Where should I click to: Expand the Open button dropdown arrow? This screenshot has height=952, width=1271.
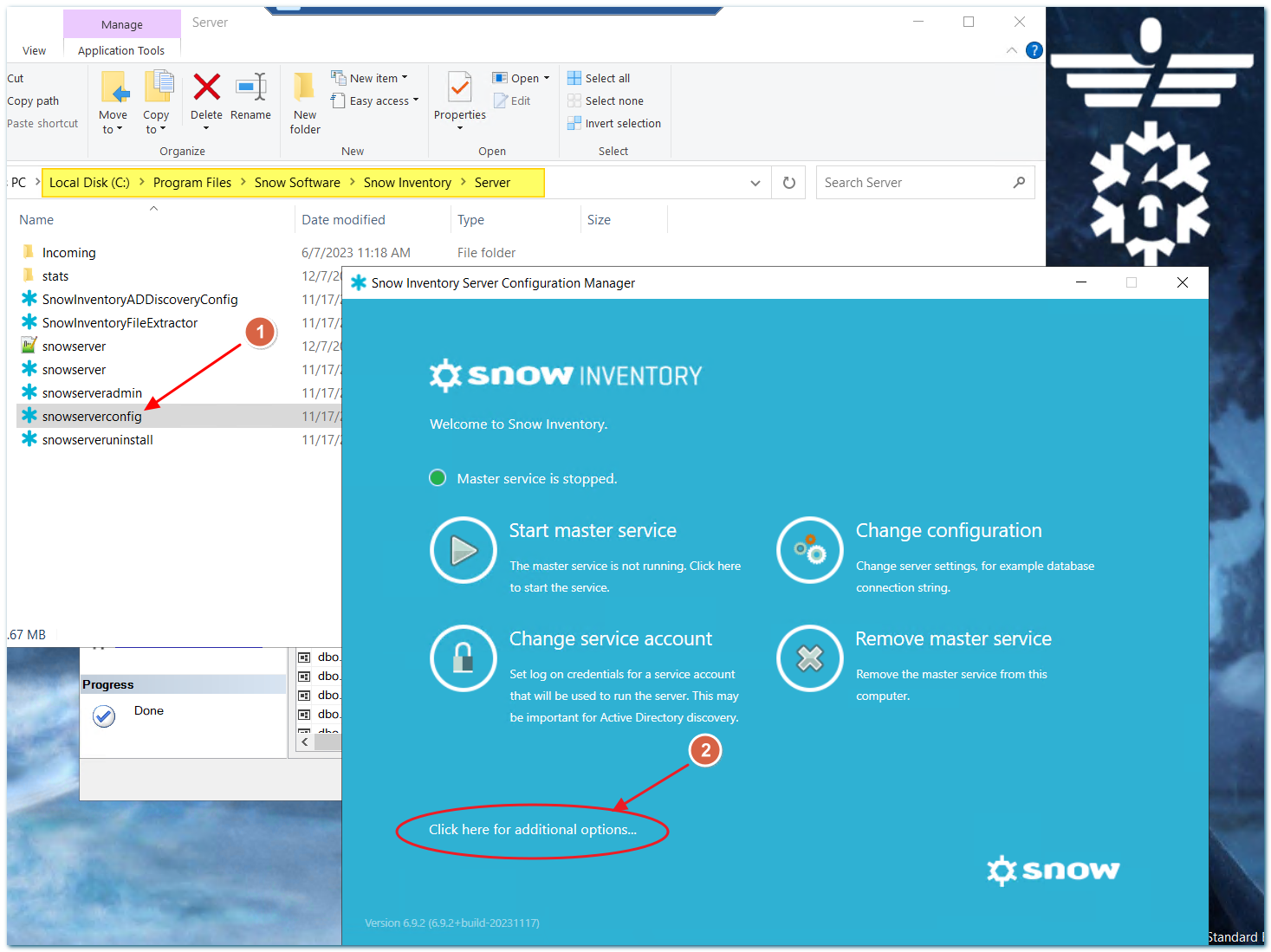coord(547,78)
